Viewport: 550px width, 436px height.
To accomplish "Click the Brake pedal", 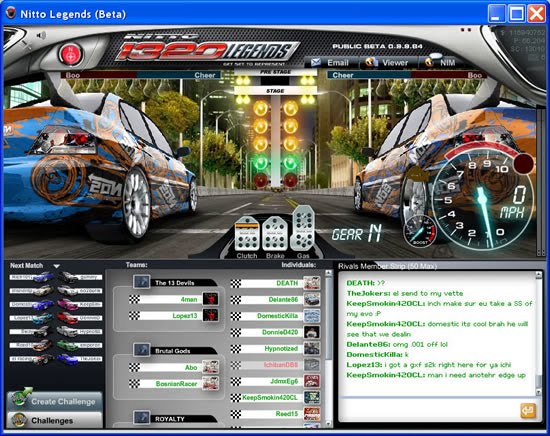I will pyautogui.click(x=275, y=234).
